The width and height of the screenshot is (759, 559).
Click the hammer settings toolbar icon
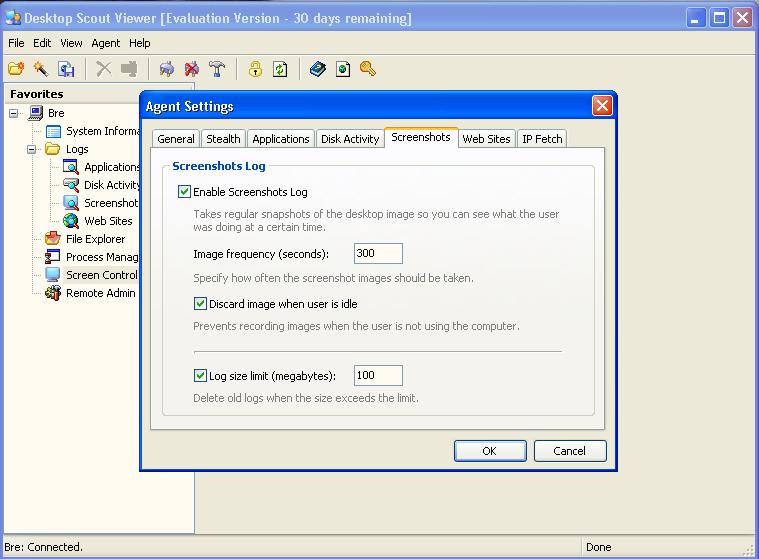(x=217, y=69)
